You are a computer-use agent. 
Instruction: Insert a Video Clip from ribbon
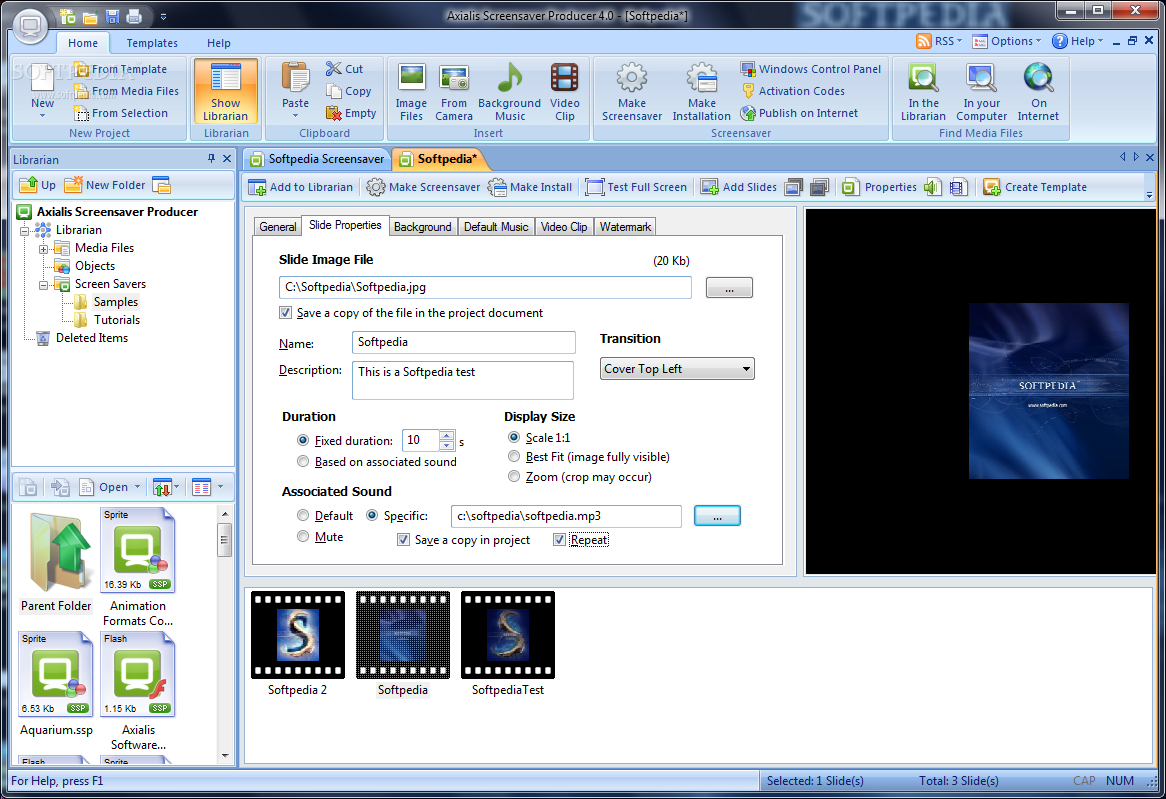(564, 92)
